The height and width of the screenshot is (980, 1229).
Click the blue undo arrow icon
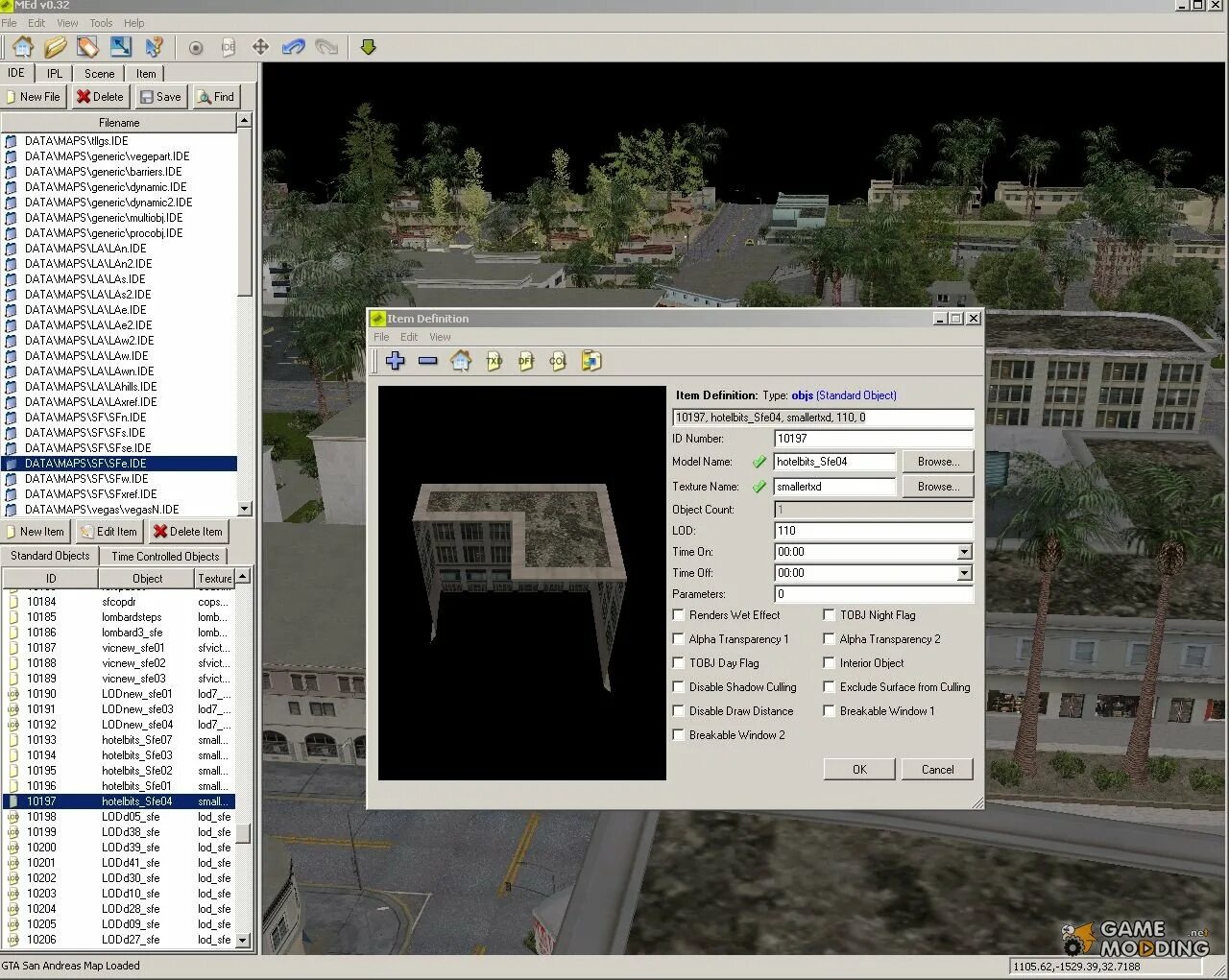[x=293, y=47]
